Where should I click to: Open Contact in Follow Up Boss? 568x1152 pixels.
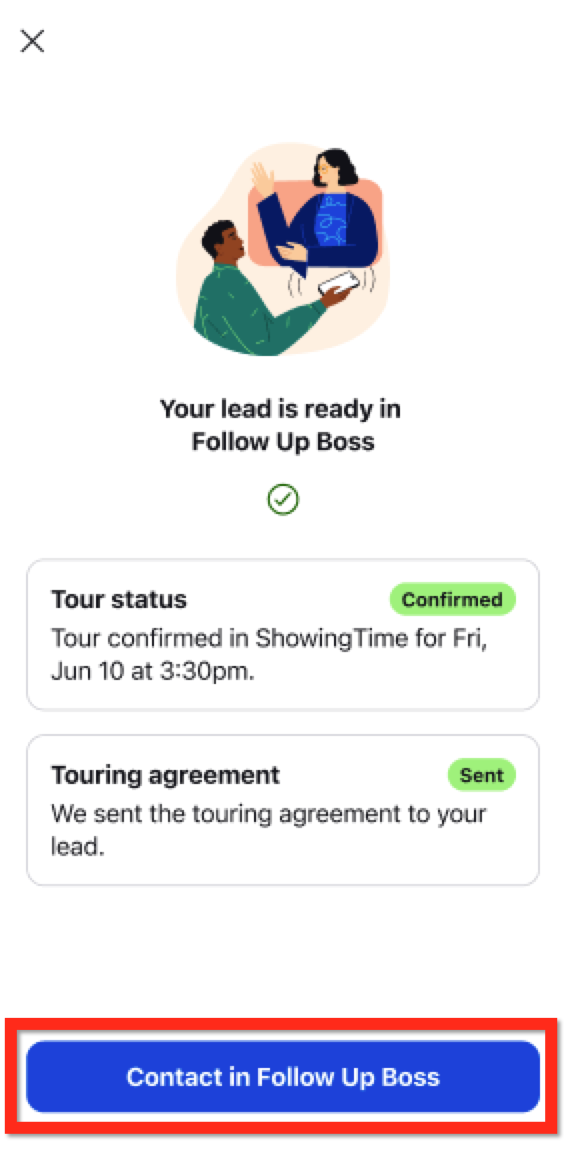point(283,1077)
